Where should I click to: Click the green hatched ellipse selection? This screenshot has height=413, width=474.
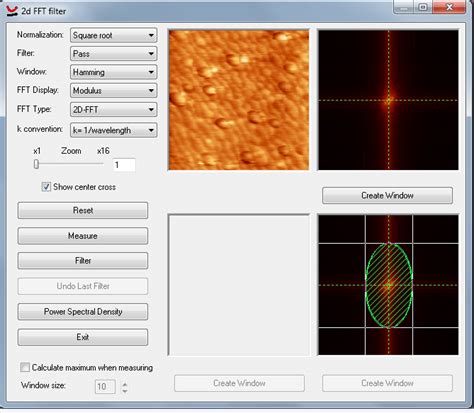pos(389,285)
